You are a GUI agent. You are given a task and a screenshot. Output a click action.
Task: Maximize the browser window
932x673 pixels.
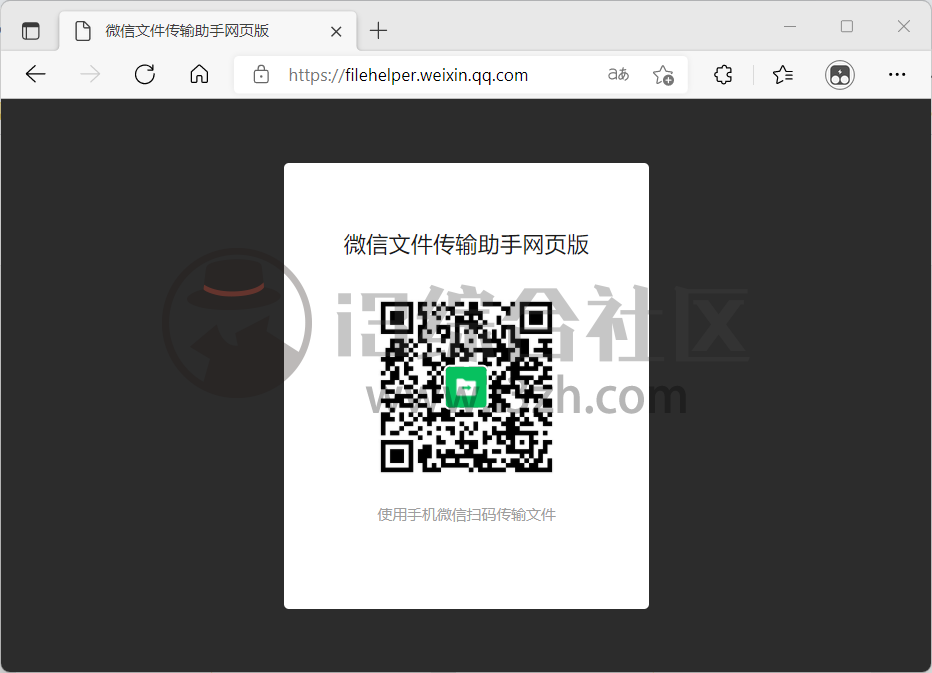click(847, 26)
